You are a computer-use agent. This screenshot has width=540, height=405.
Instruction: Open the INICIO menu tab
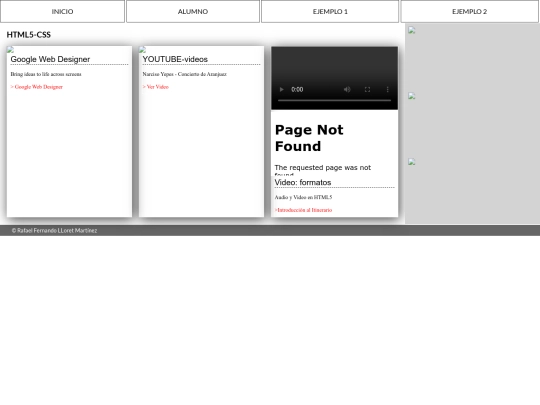(62, 11)
